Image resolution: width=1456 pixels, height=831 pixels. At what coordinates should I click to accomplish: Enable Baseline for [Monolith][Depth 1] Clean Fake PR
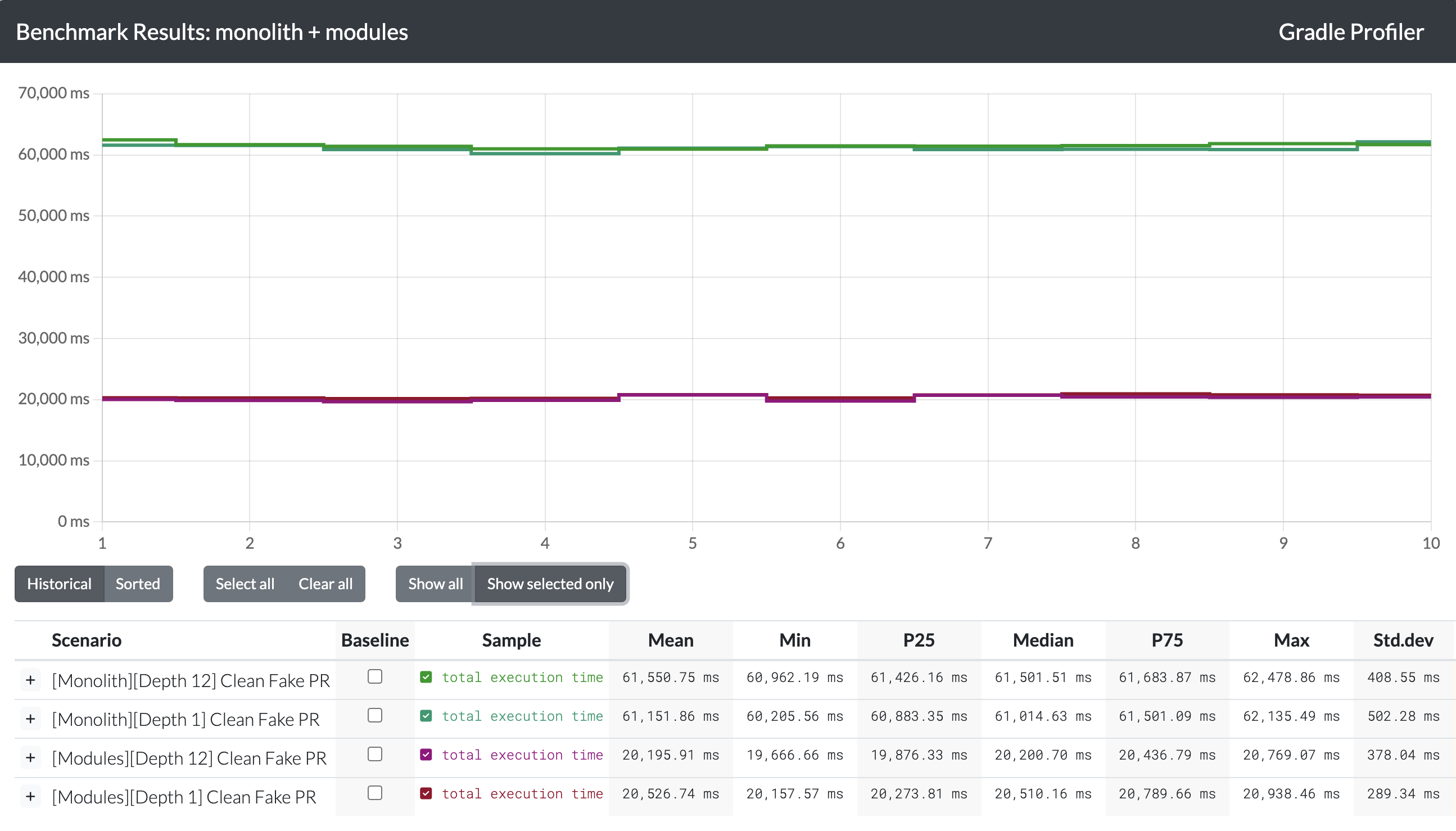[x=374, y=715]
